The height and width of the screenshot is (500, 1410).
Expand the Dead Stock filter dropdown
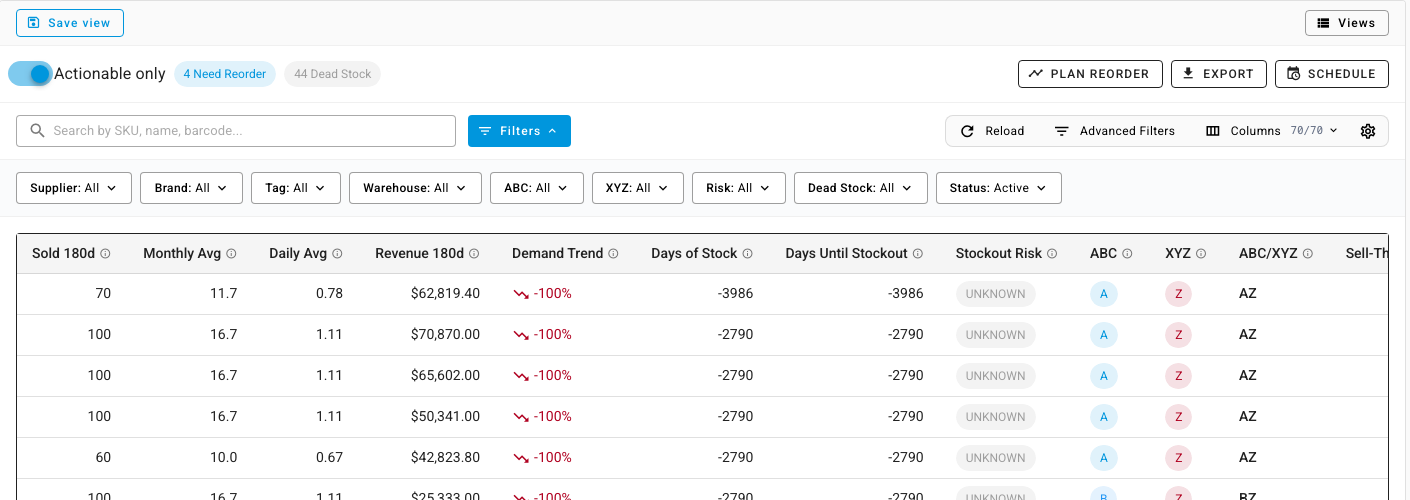click(861, 188)
